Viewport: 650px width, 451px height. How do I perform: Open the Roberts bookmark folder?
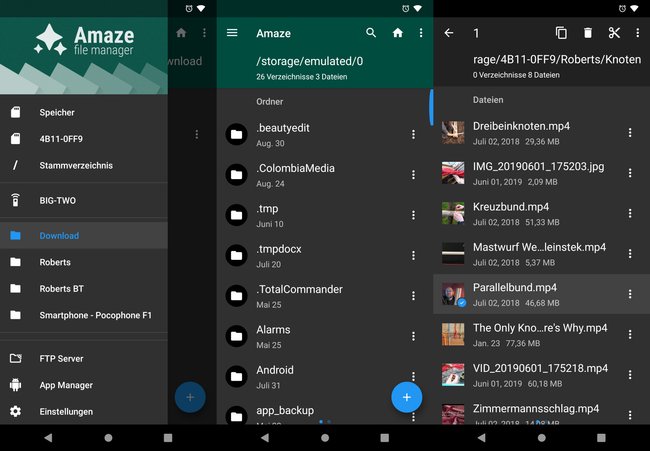click(84, 262)
